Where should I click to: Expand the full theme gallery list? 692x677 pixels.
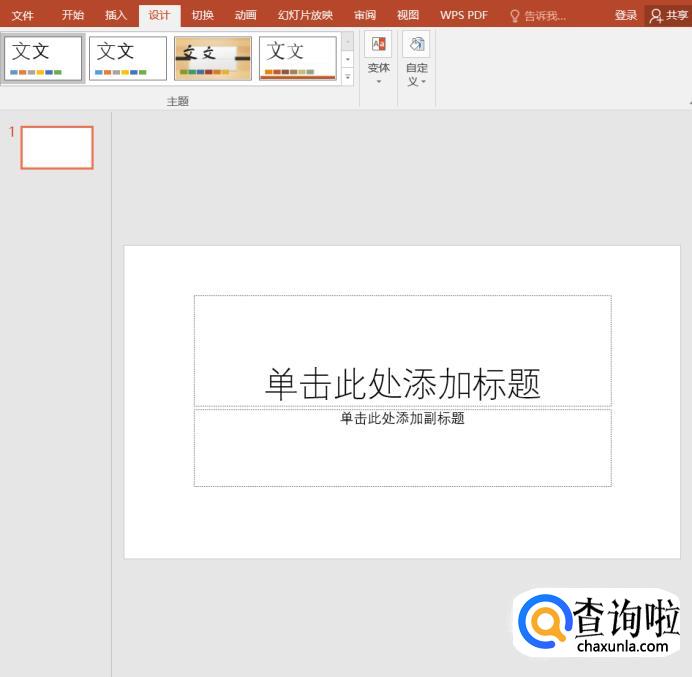click(348, 76)
